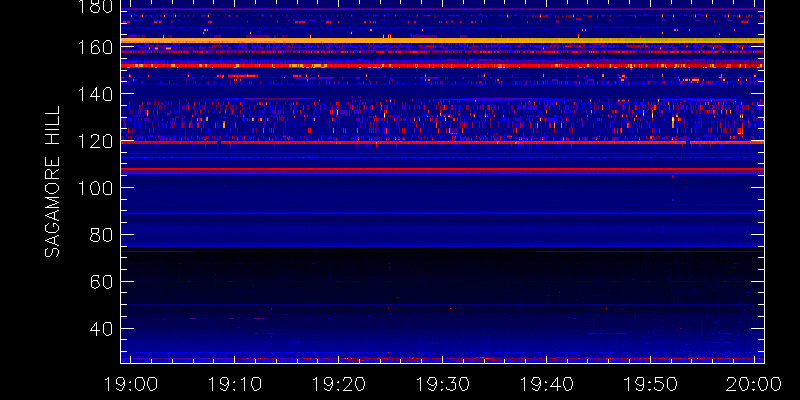
Task: Click the SAGAMORE HILL axis title
Action: click(52, 182)
